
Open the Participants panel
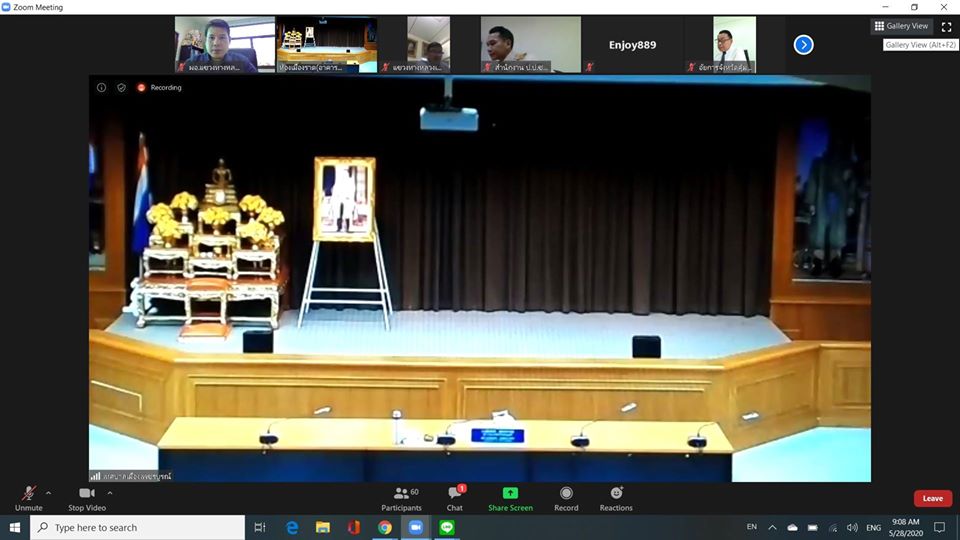tap(401, 497)
